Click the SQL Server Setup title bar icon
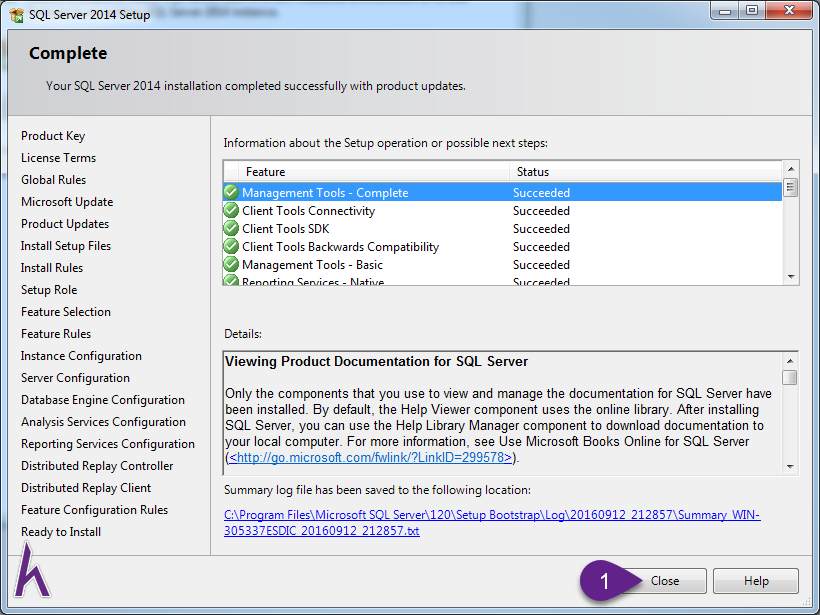This screenshot has width=820, height=615. (x=16, y=15)
